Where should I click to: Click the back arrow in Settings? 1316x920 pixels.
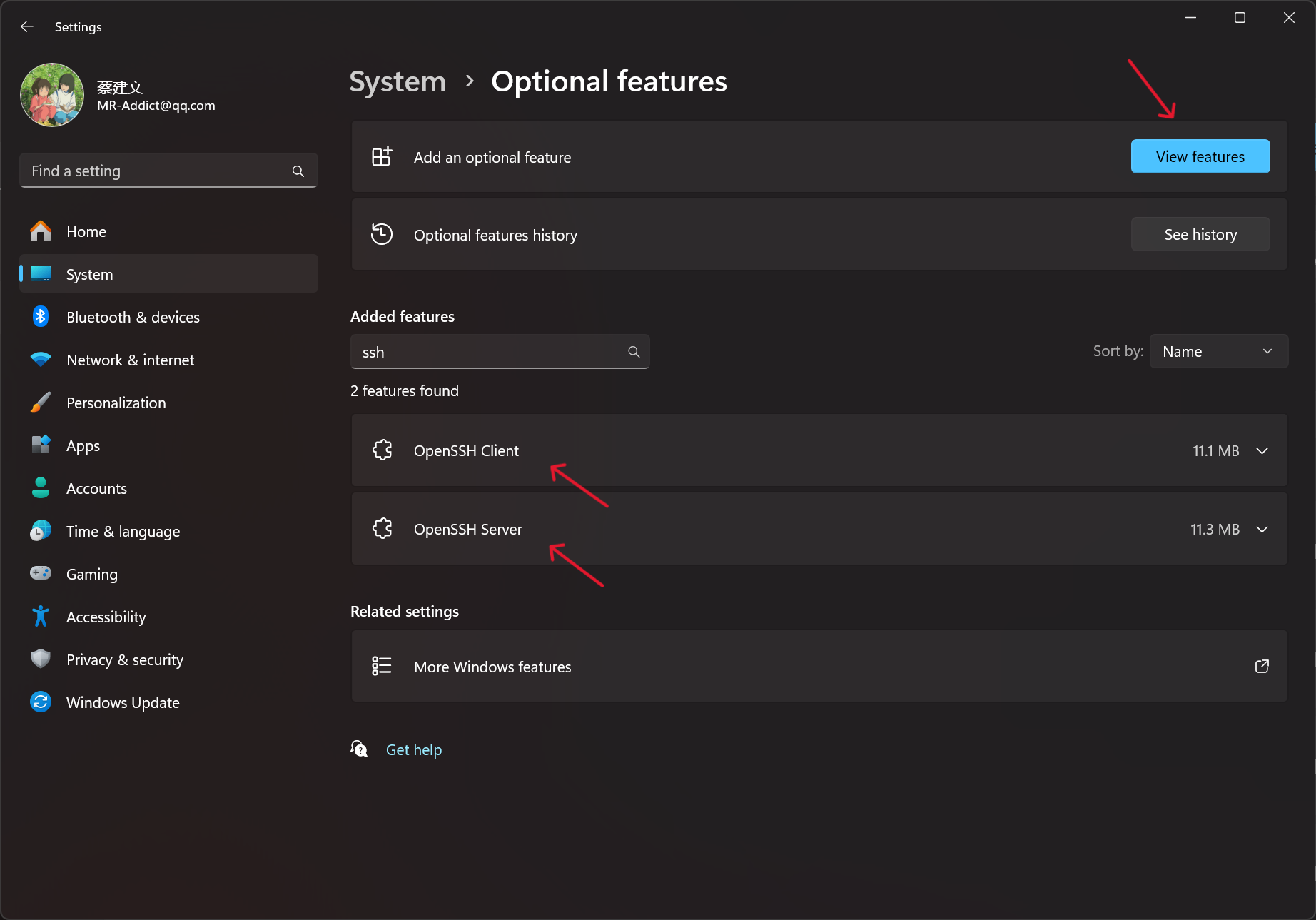point(27,26)
